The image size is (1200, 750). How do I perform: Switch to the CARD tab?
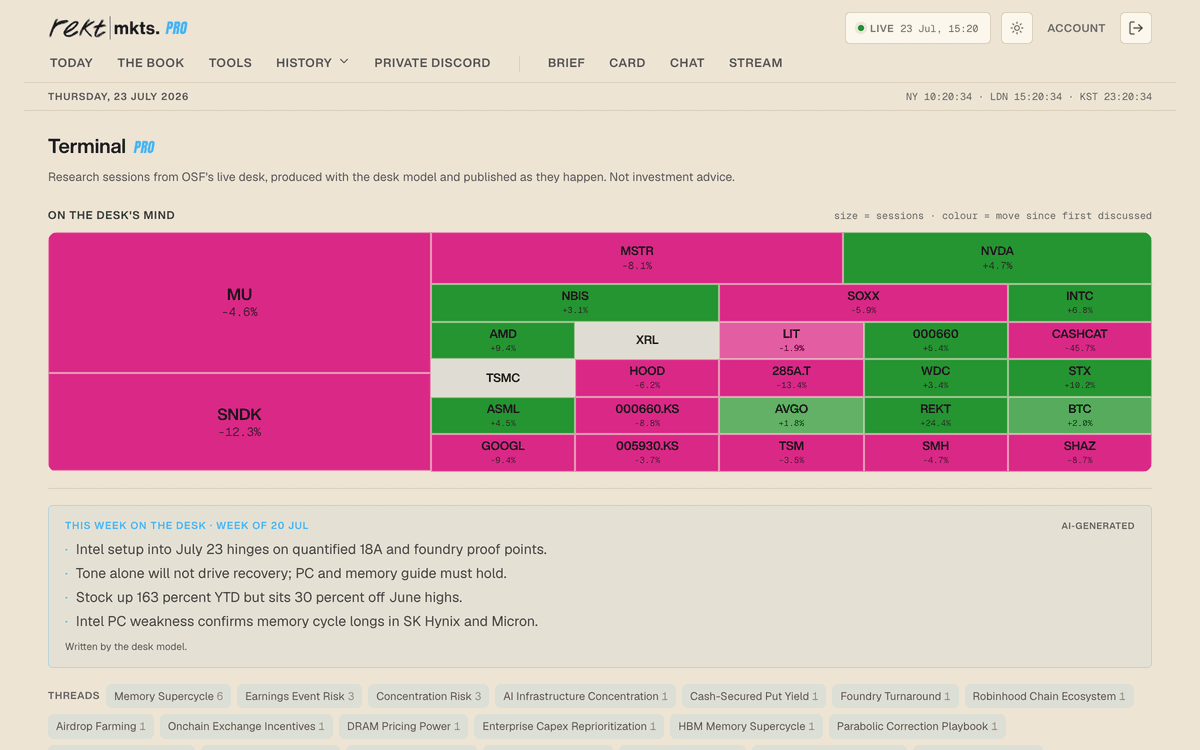[627, 62]
